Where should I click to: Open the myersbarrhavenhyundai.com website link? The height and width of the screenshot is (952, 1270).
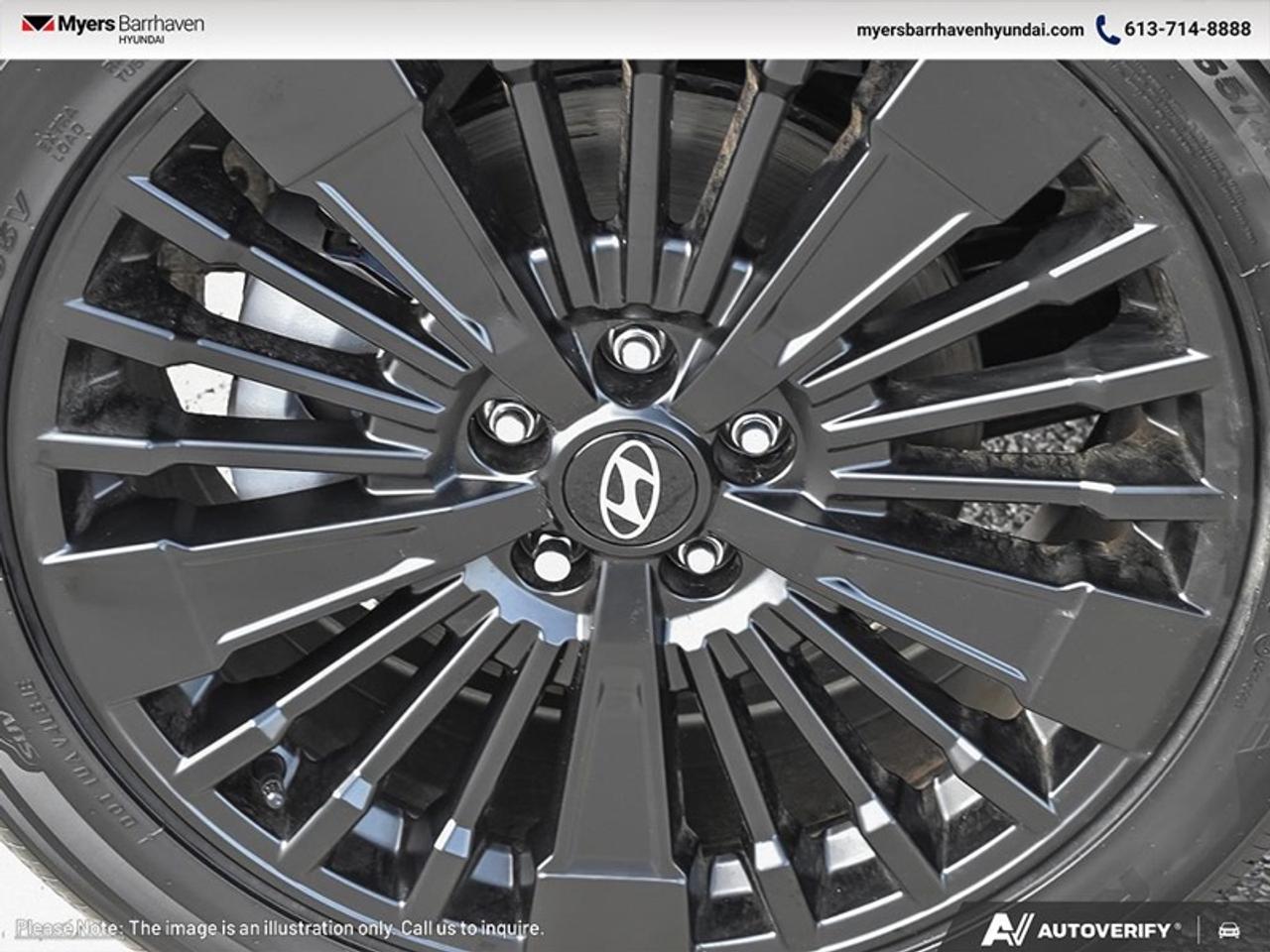coord(969,30)
